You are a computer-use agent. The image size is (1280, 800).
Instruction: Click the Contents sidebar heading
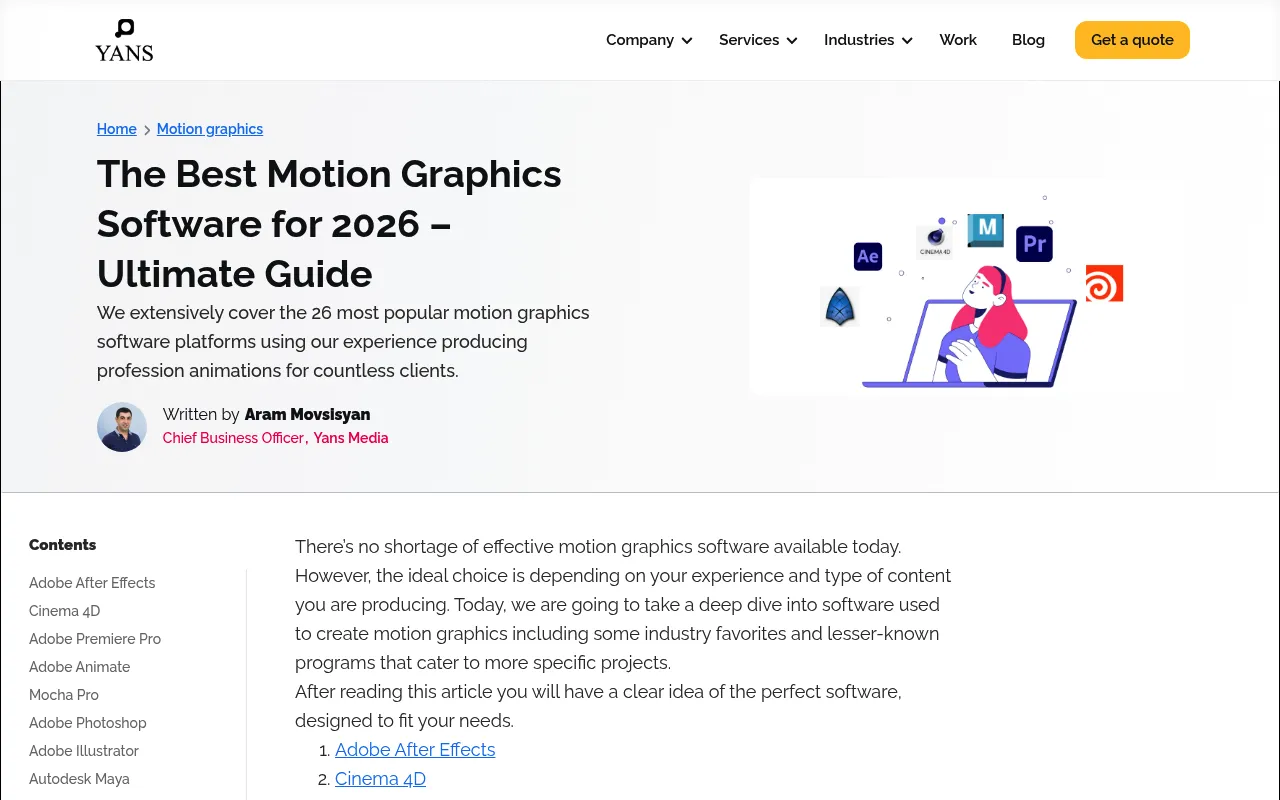[x=63, y=545]
